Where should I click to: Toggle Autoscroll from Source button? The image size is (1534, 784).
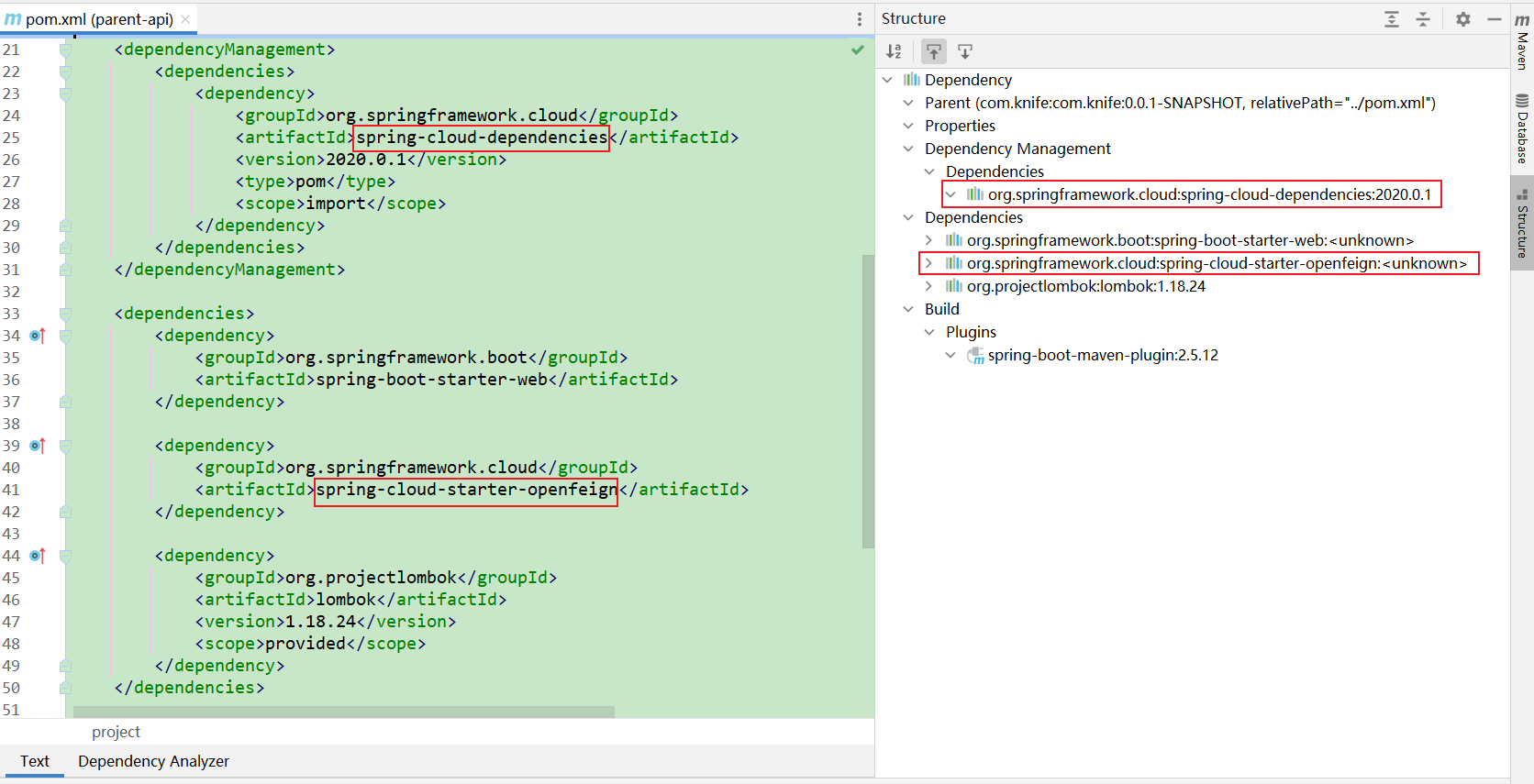click(x=965, y=51)
